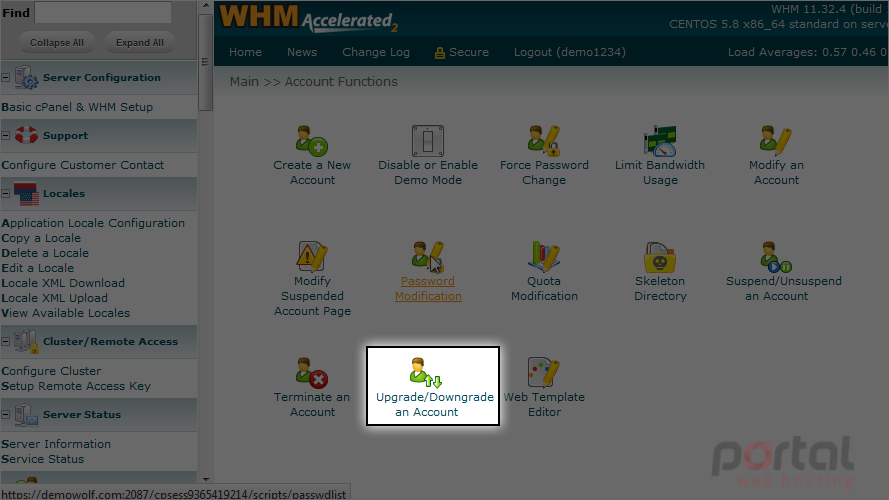Open Application Locale Configuration
The image size is (889, 500).
[93, 223]
